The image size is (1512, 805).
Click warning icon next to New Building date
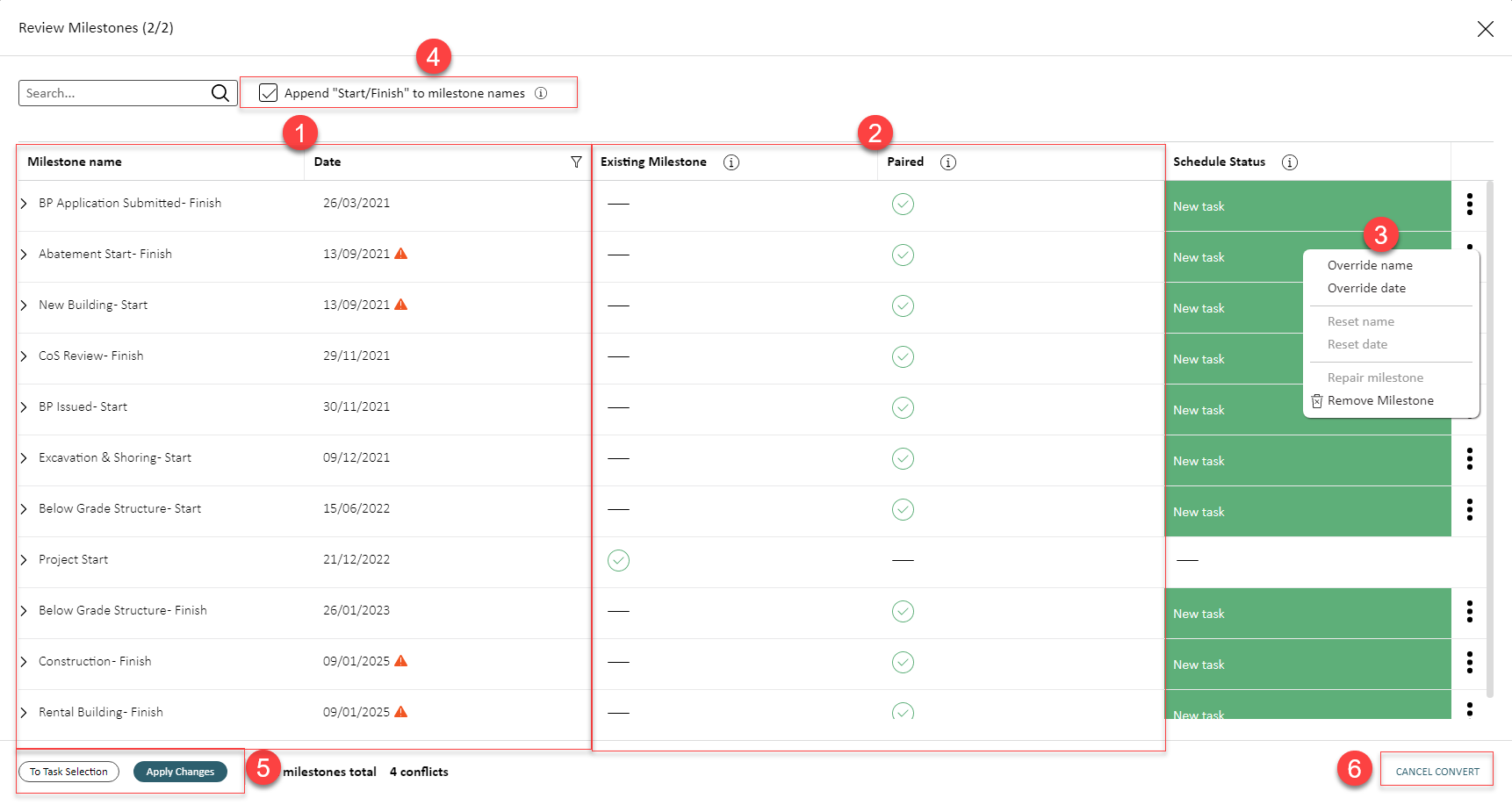pos(401,305)
